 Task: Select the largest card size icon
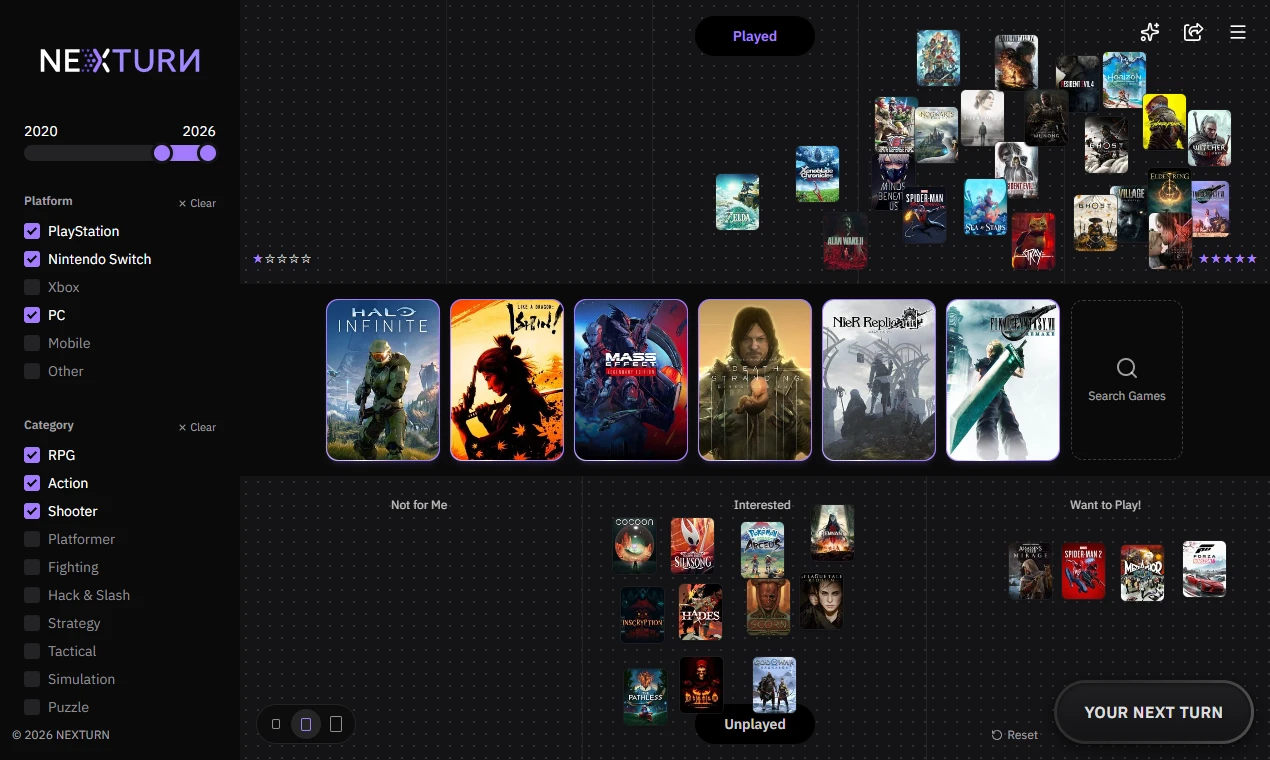pyautogui.click(x=336, y=724)
